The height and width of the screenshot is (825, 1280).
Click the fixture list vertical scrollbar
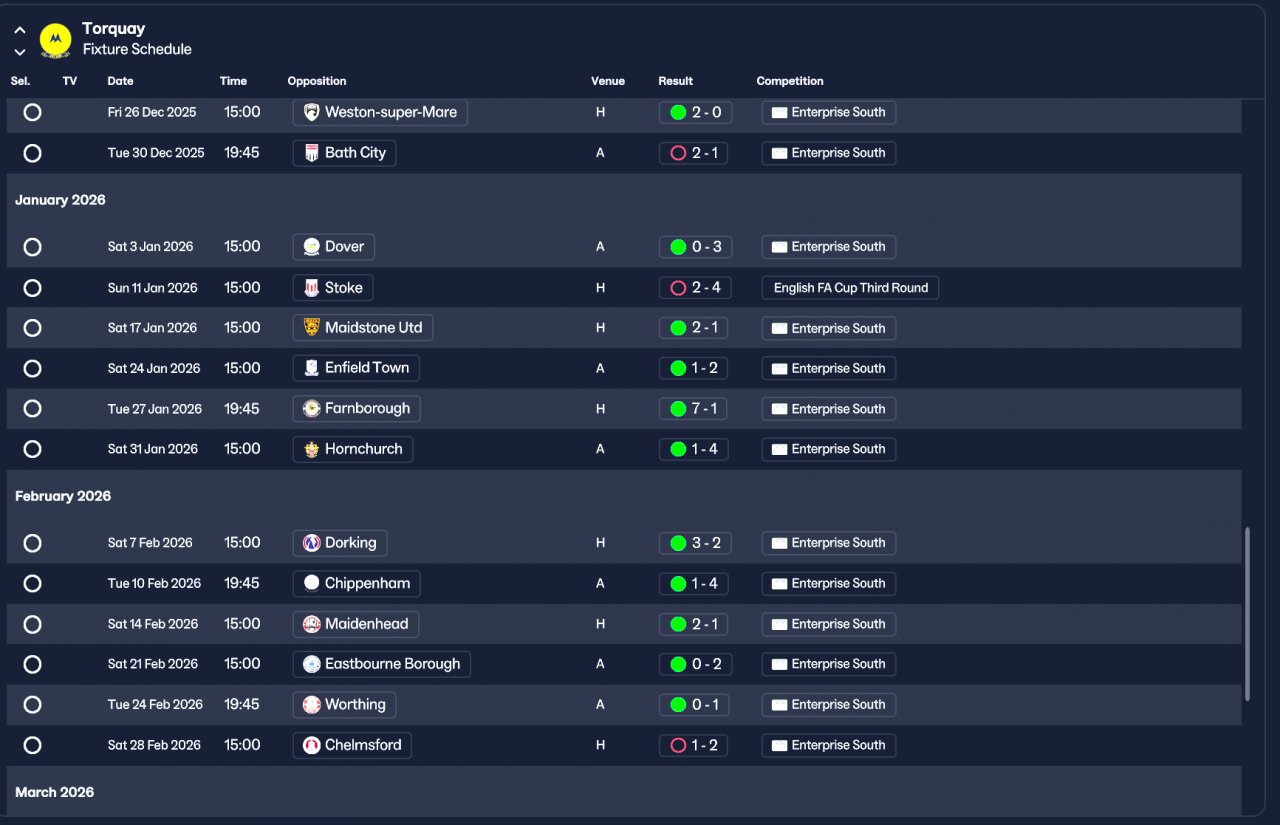pyautogui.click(x=1247, y=615)
